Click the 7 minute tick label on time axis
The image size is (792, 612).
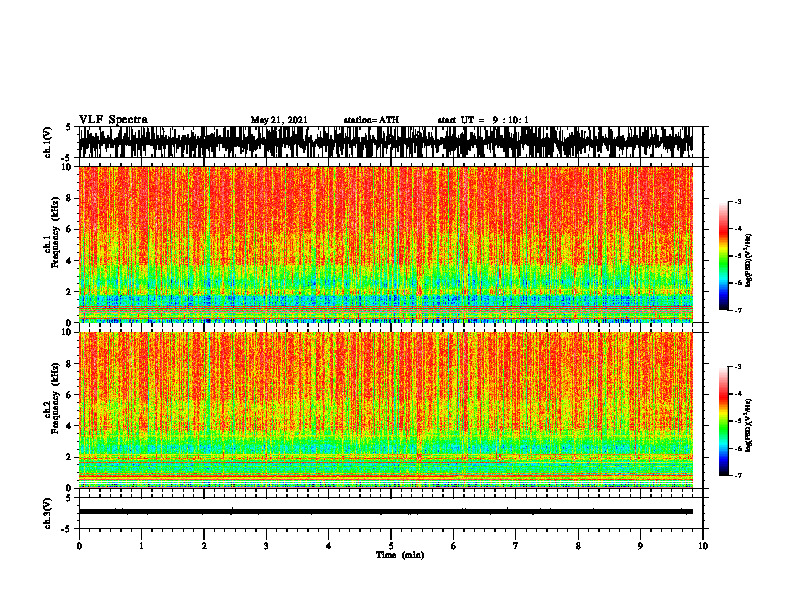pyautogui.click(x=516, y=546)
